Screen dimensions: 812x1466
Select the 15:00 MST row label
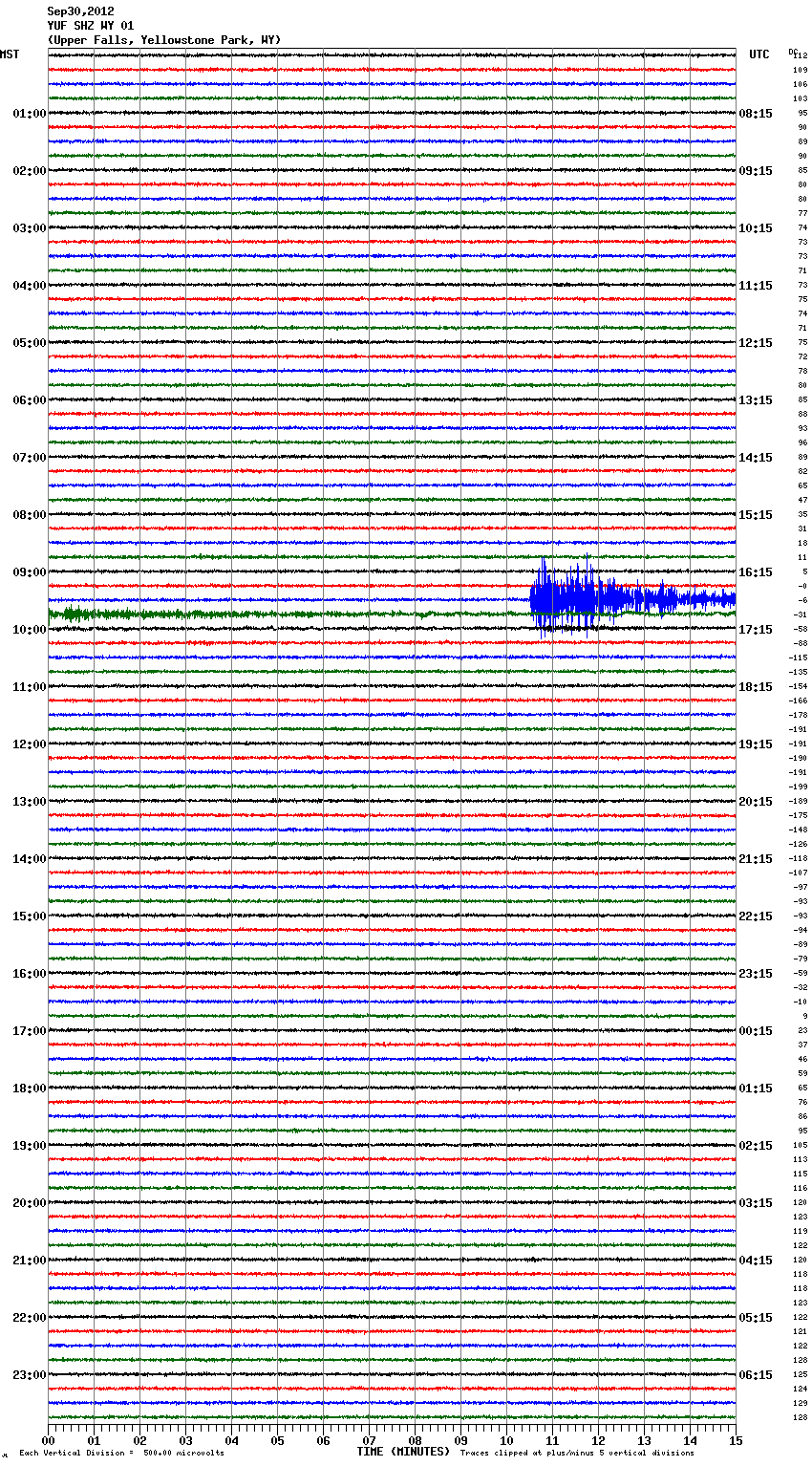[x=30, y=916]
